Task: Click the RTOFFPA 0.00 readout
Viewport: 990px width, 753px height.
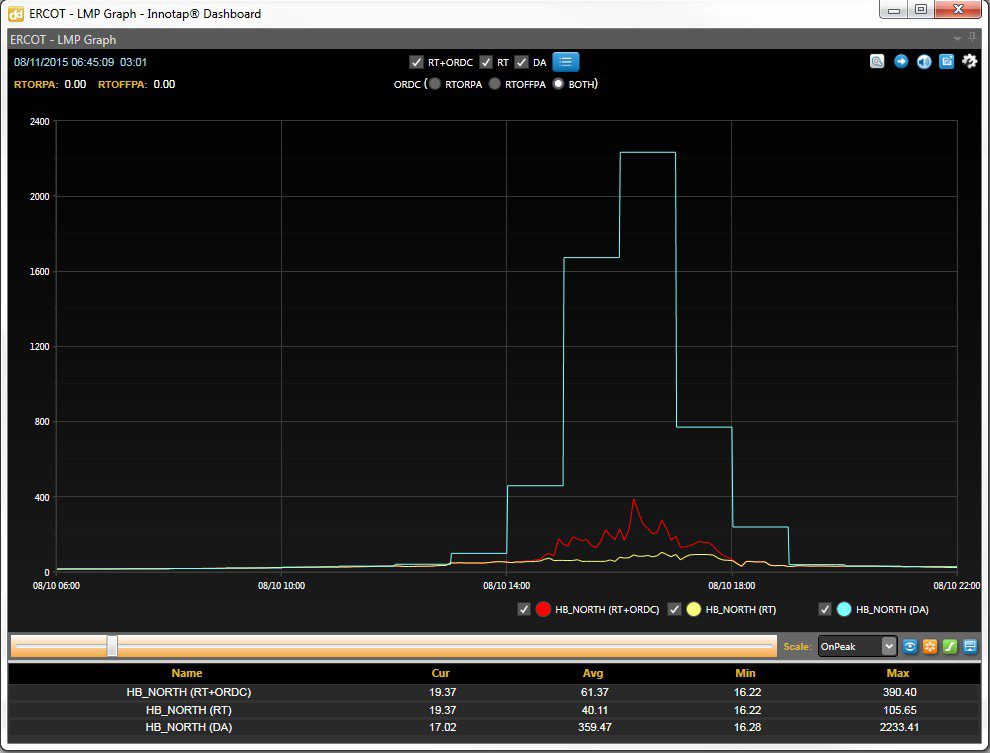Action: pyautogui.click(x=136, y=84)
